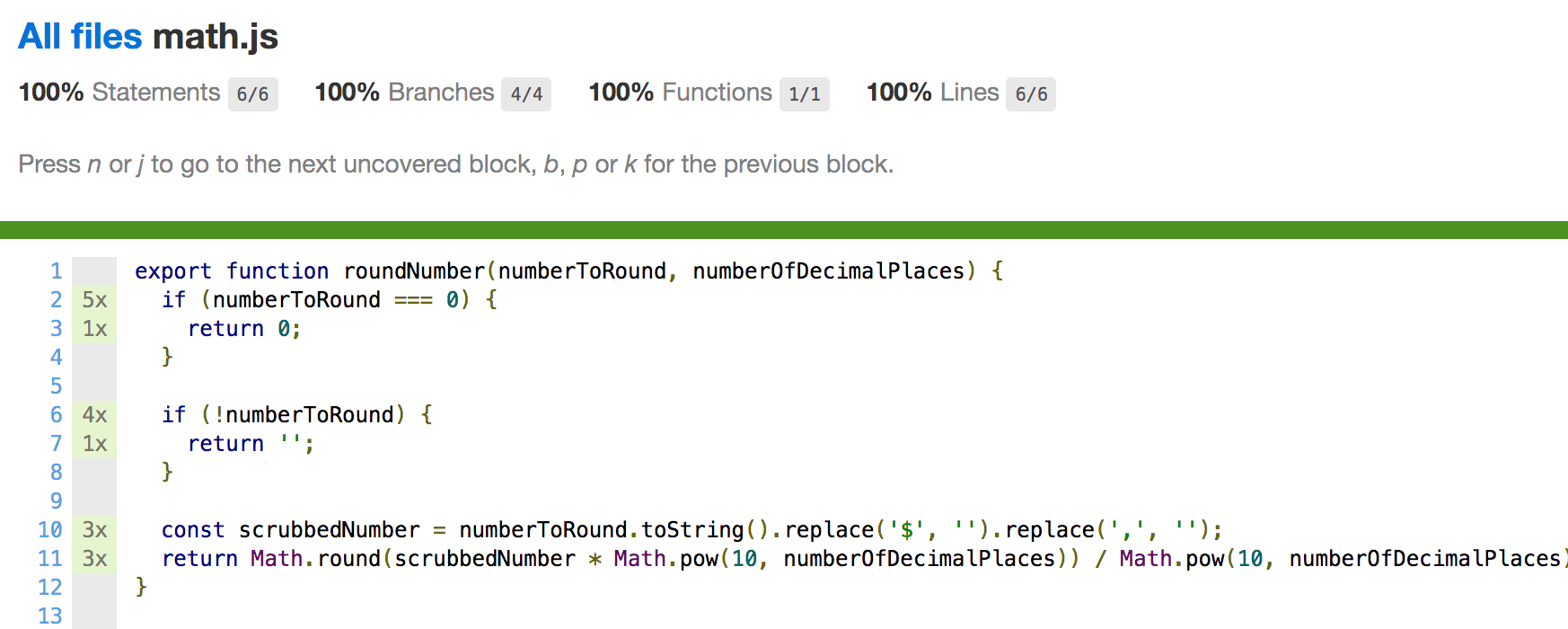Click the scrubbedNumber const declaration
The width and height of the screenshot is (1568, 629).
[x=329, y=530]
